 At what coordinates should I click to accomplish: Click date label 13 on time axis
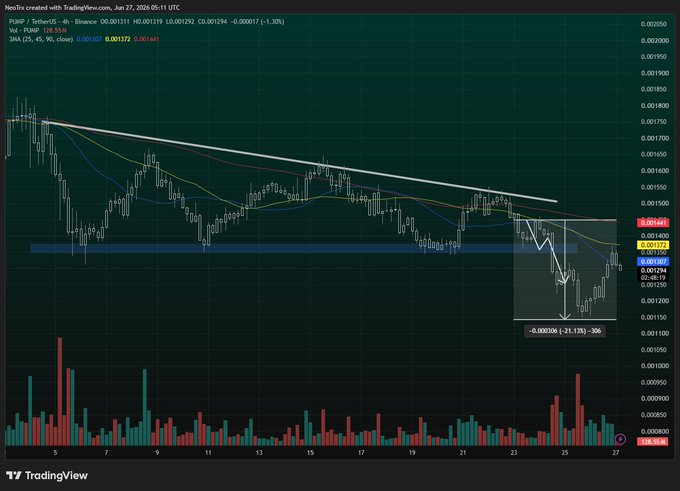point(259,452)
